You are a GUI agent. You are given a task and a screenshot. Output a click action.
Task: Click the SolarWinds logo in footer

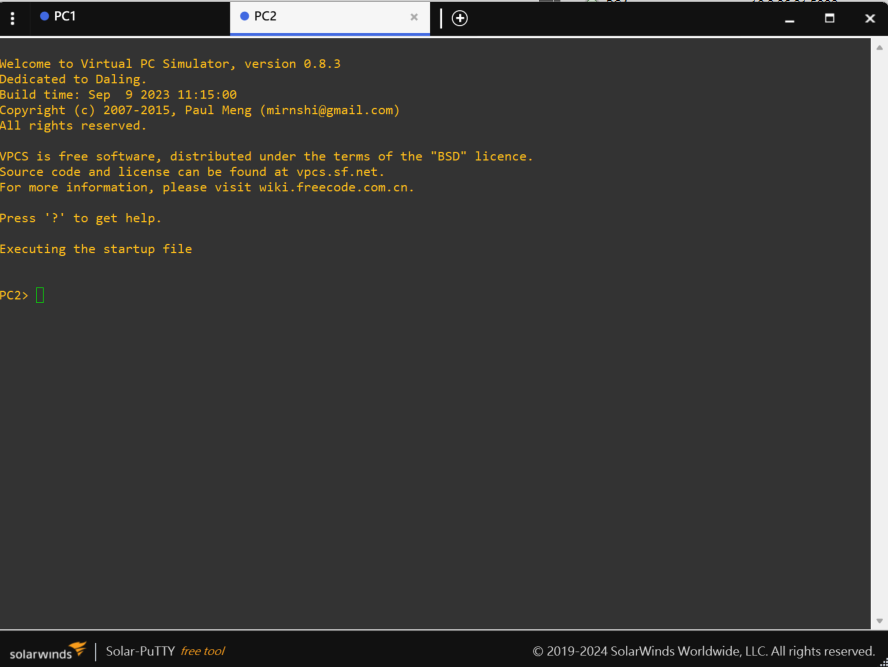click(x=48, y=652)
